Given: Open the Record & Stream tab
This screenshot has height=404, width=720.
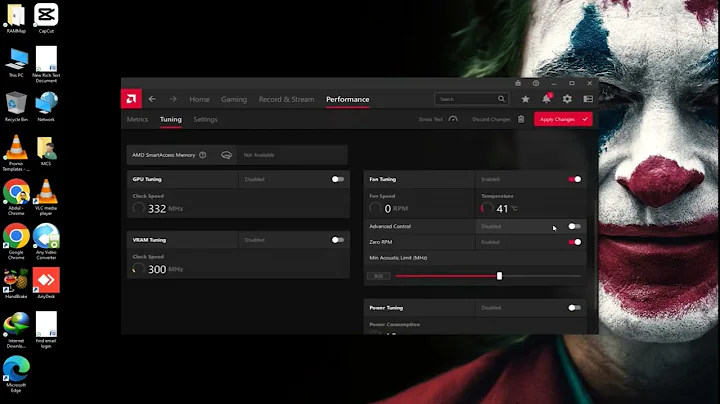Looking at the screenshot, I should coord(287,99).
